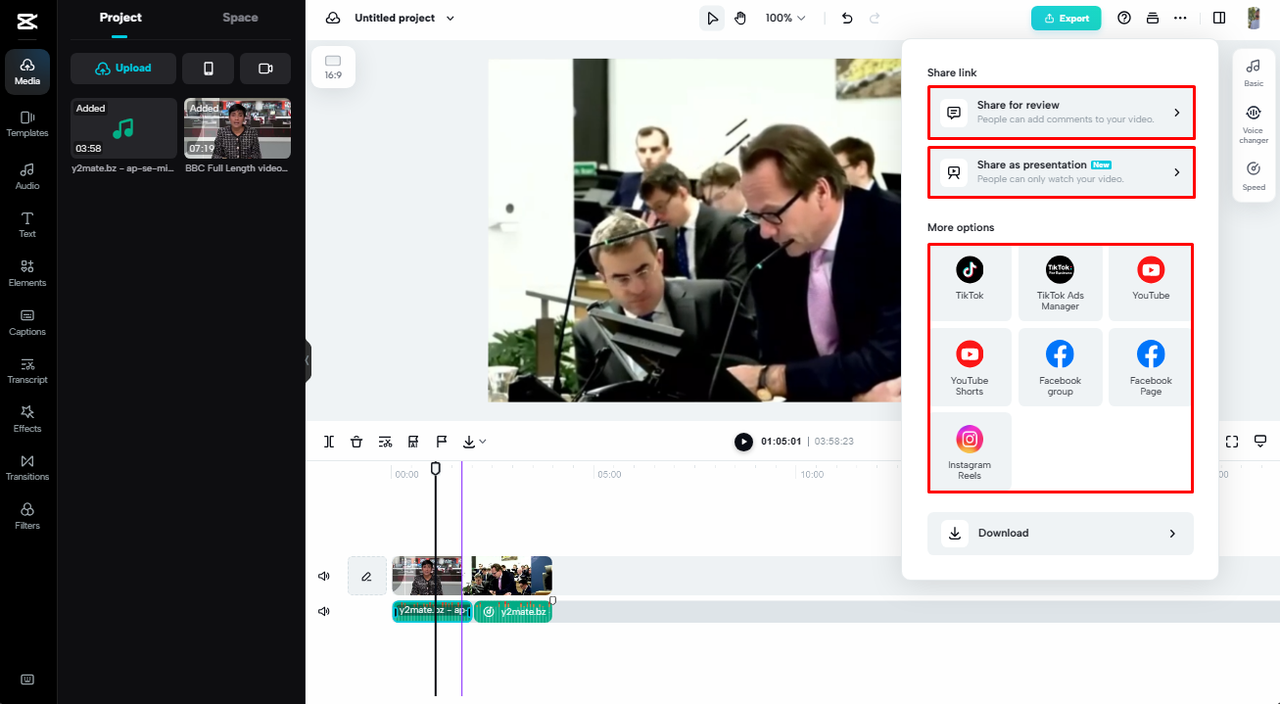Share to TikTok Ads Manager
The image size is (1280, 704).
click(x=1060, y=283)
